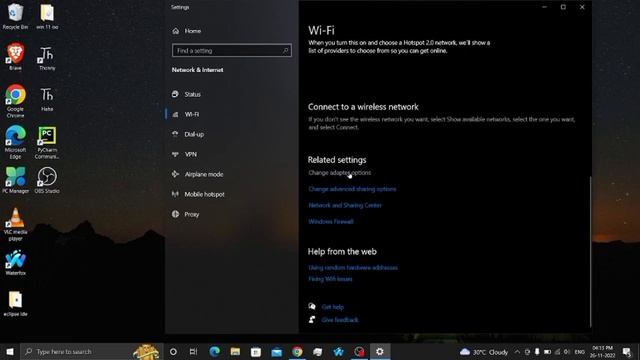640x360 pixels.
Task: Open the Mail app from taskbar
Action: click(x=277, y=351)
